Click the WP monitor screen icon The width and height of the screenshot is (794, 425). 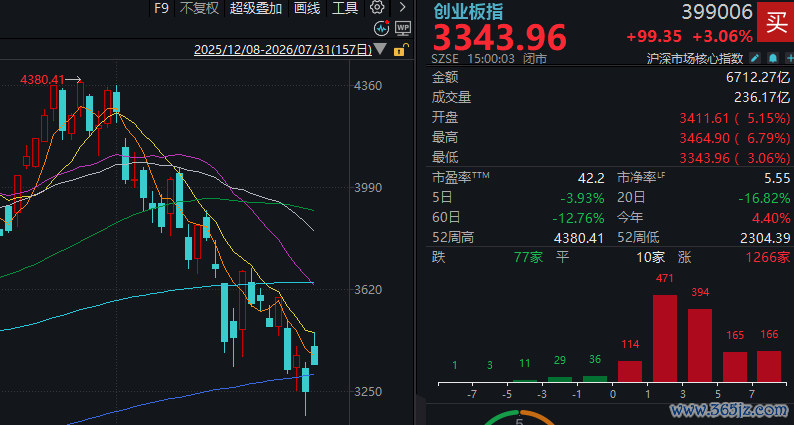tap(403, 28)
